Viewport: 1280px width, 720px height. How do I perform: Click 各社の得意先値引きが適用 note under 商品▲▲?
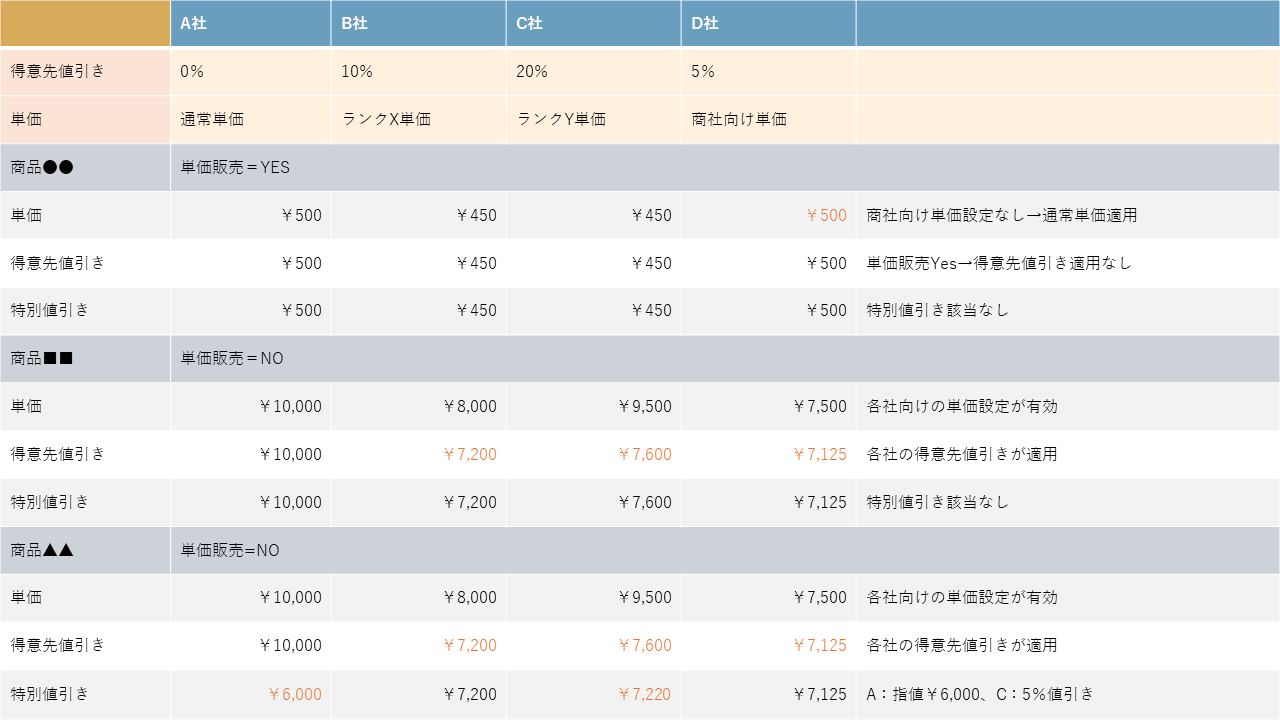pos(962,645)
